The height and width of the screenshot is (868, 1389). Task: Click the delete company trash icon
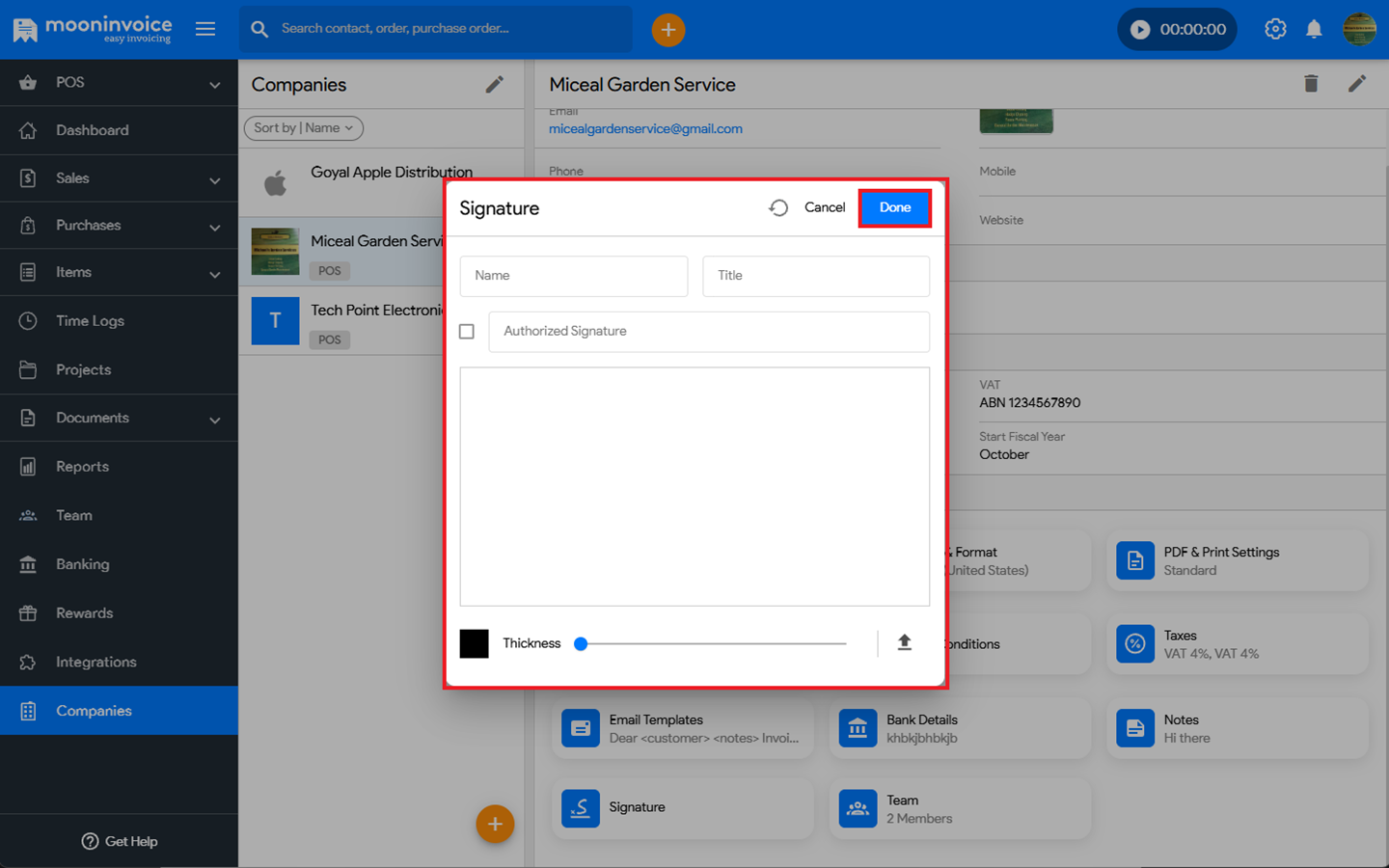(1311, 84)
